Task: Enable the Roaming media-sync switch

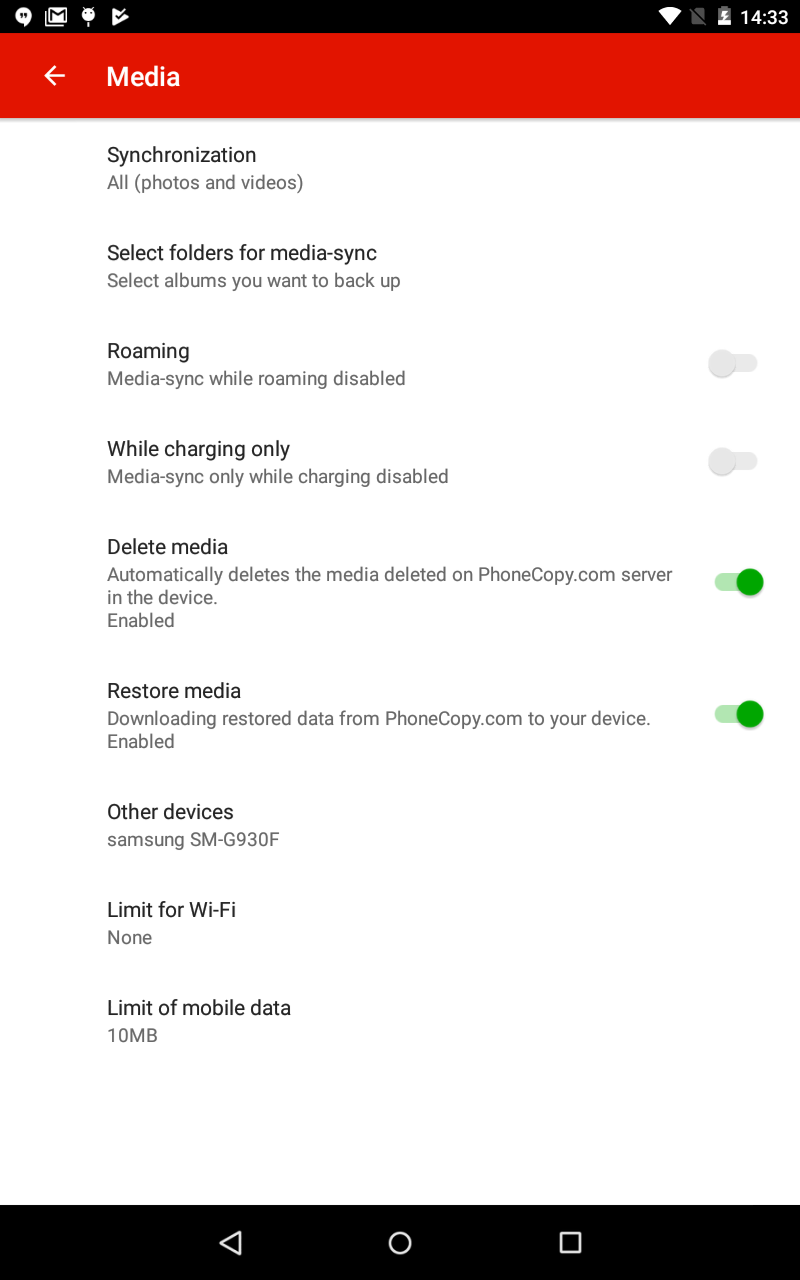Action: click(733, 364)
